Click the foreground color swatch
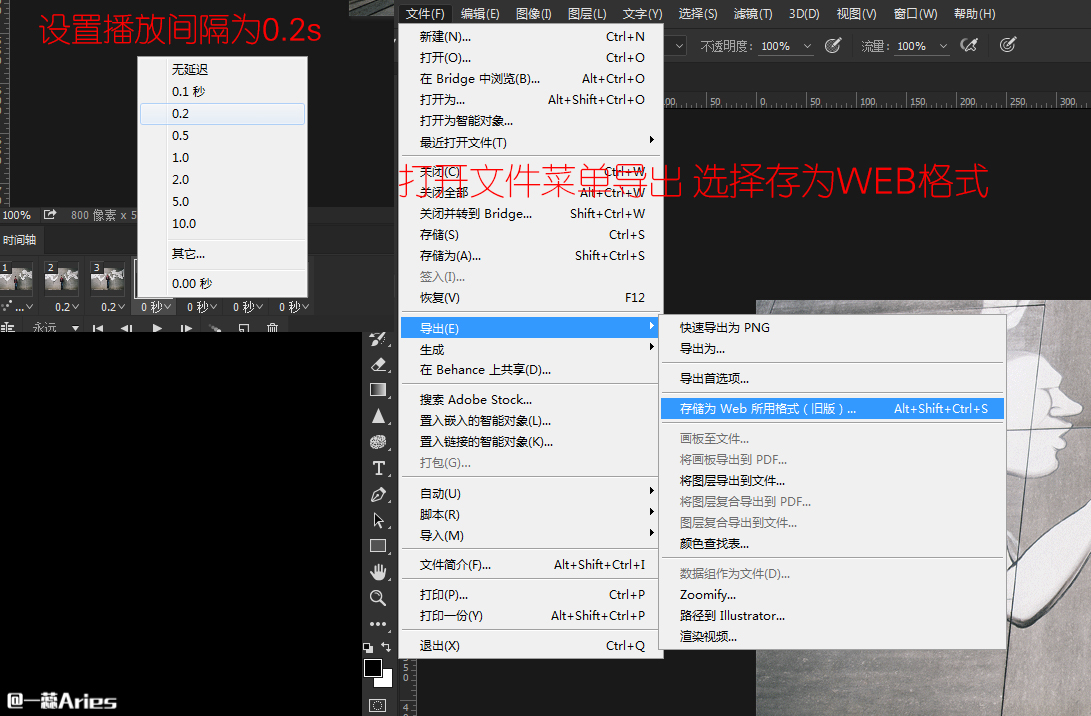This screenshot has height=716, width=1091. tap(372, 668)
